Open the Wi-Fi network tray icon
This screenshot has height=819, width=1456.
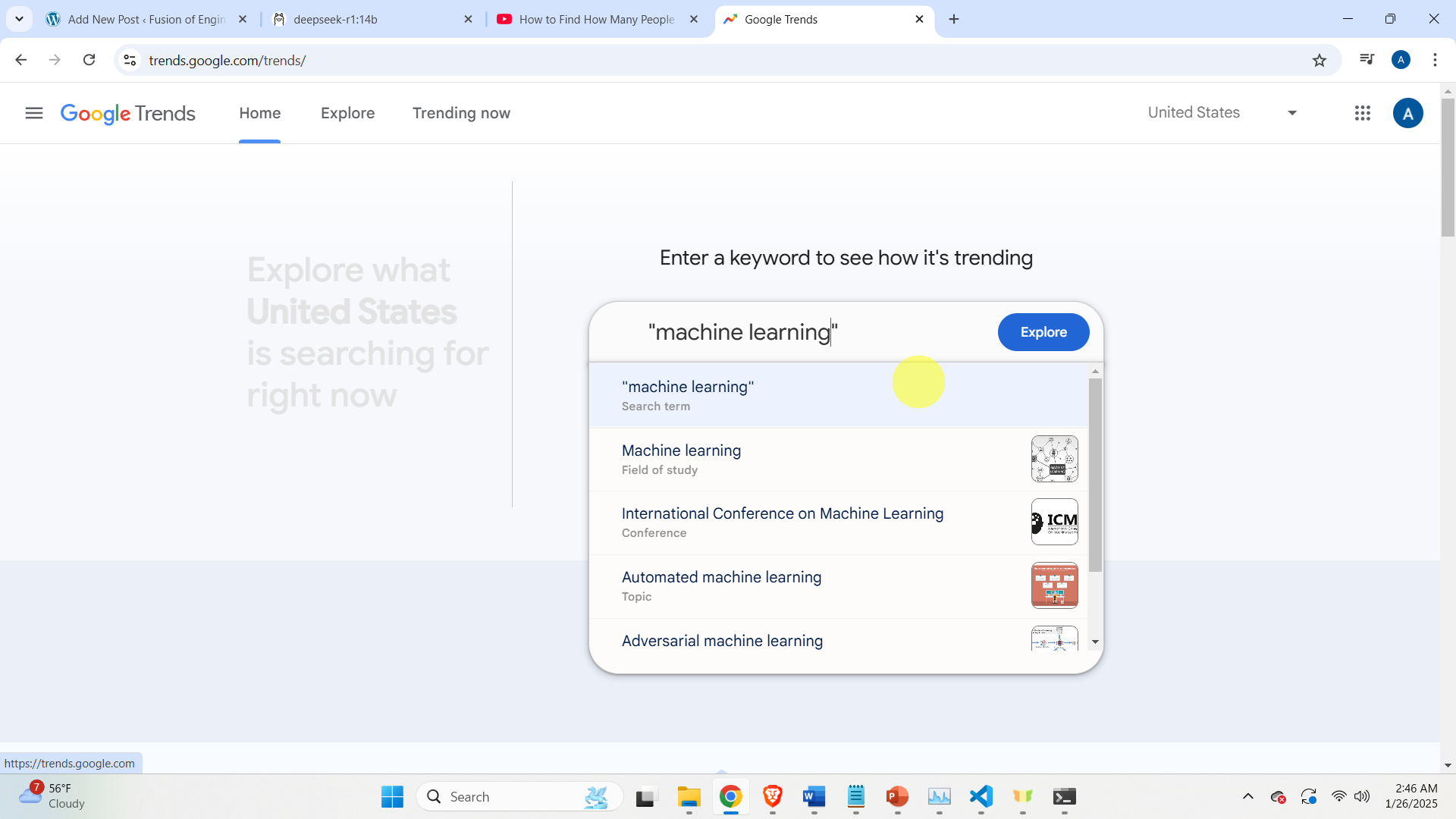coord(1338,796)
